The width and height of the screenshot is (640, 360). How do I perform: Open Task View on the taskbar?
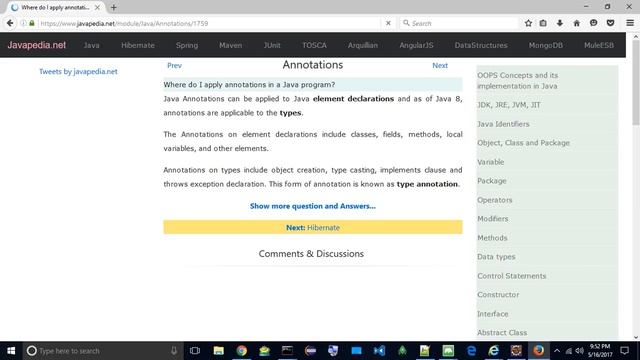[195, 351]
